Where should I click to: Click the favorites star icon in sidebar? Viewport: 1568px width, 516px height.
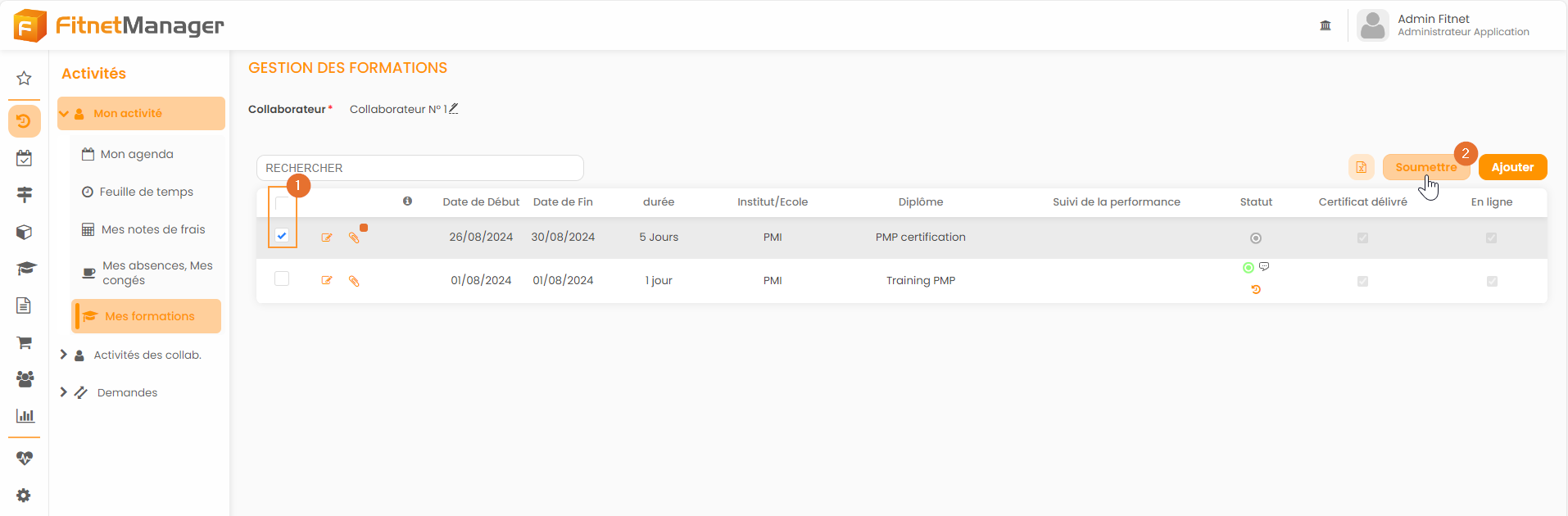pyautogui.click(x=24, y=78)
